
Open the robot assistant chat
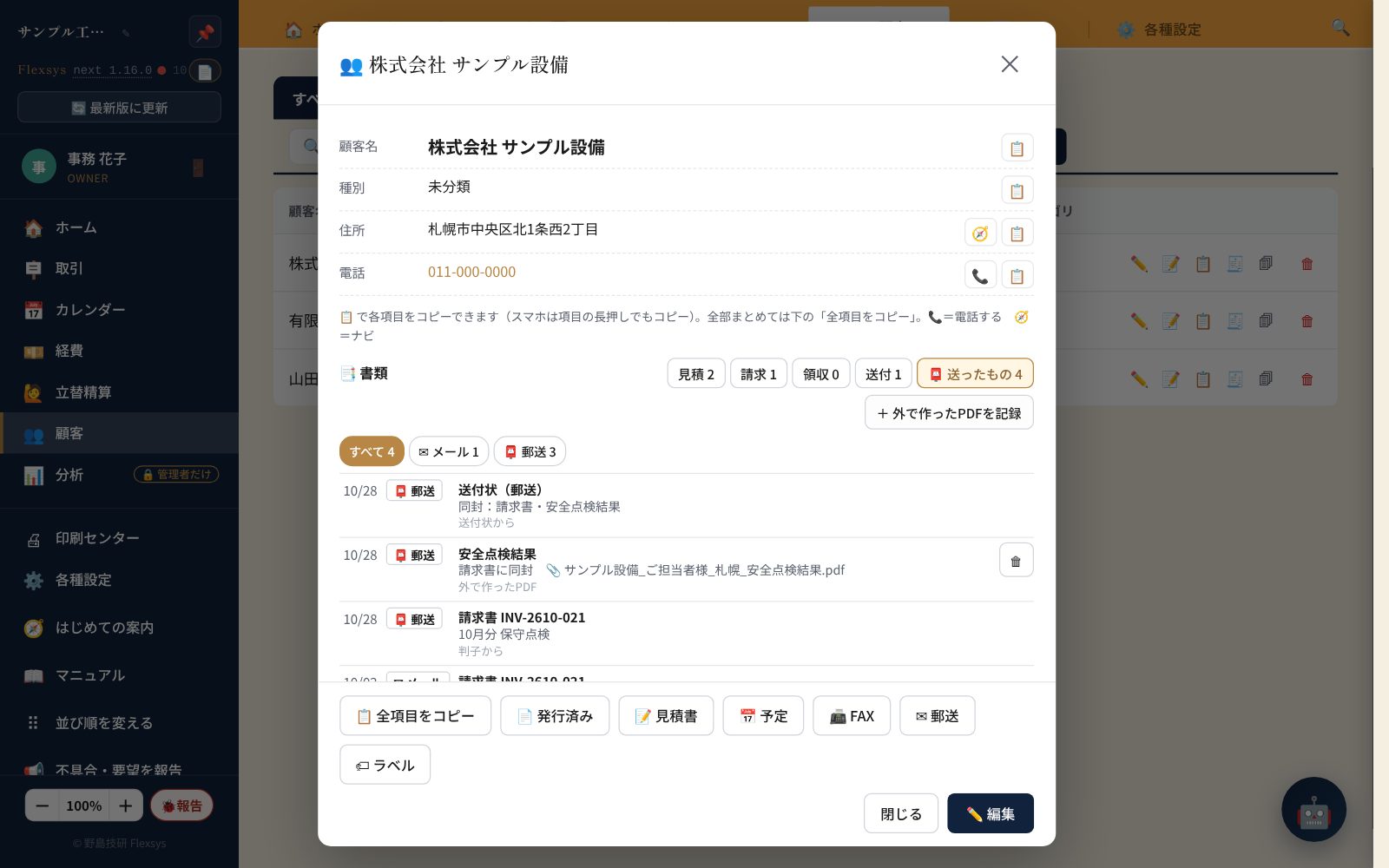1313,809
